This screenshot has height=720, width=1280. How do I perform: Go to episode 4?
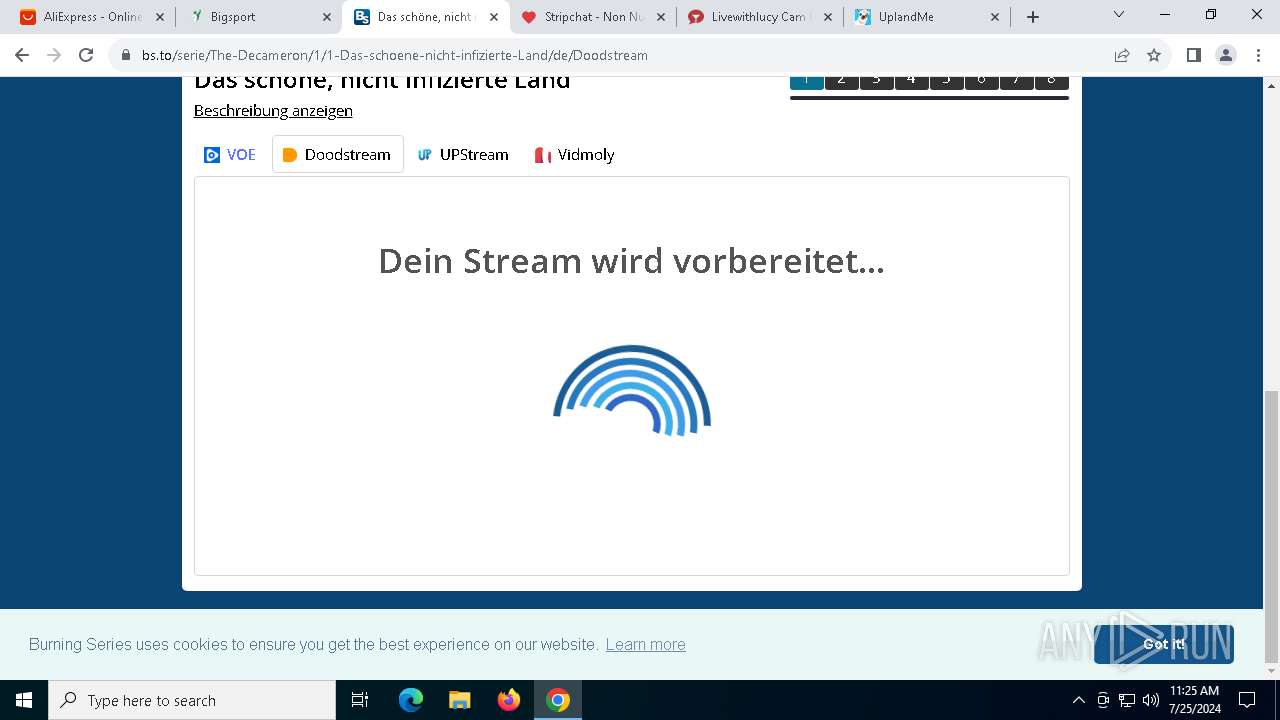pos(912,82)
